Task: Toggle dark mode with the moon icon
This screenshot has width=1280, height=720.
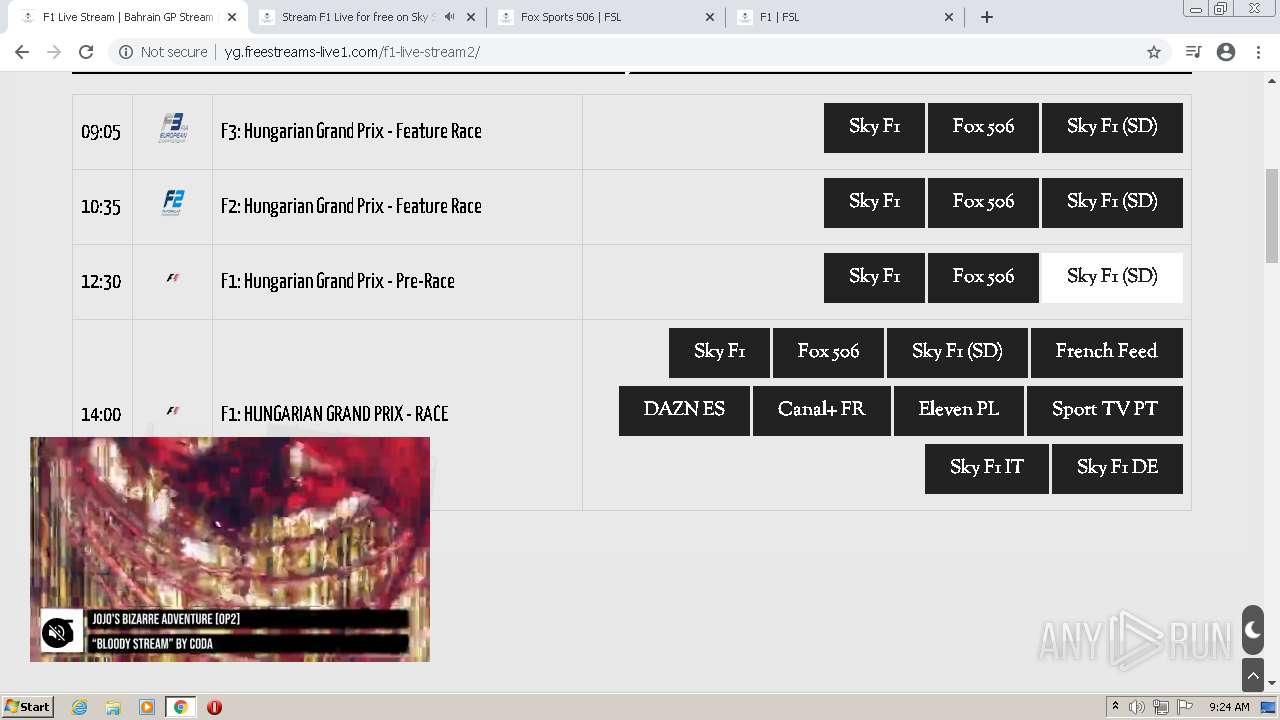Action: tap(1253, 630)
